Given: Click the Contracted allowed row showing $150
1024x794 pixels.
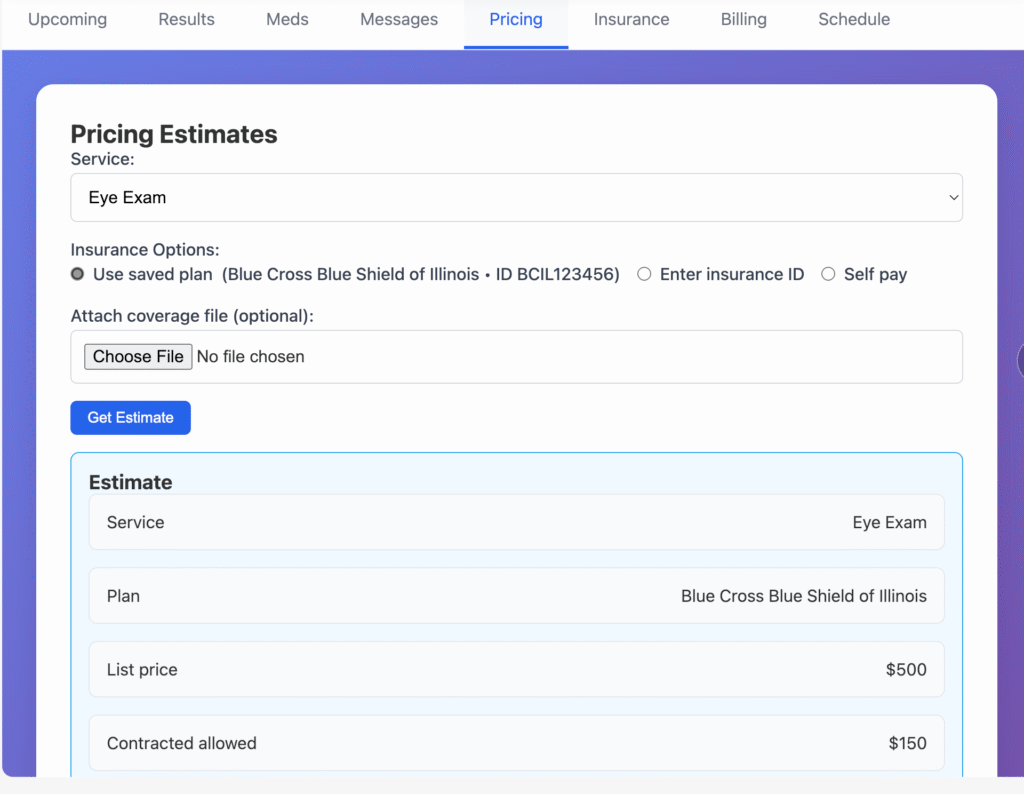Looking at the screenshot, I should 516,743.
